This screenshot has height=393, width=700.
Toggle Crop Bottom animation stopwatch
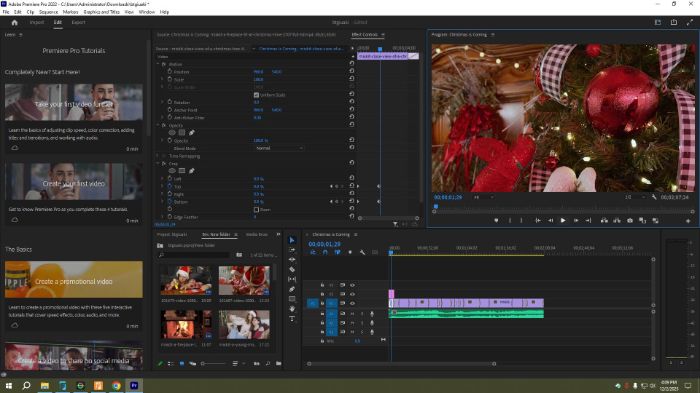pyautogui.click(x=170, y=201)
